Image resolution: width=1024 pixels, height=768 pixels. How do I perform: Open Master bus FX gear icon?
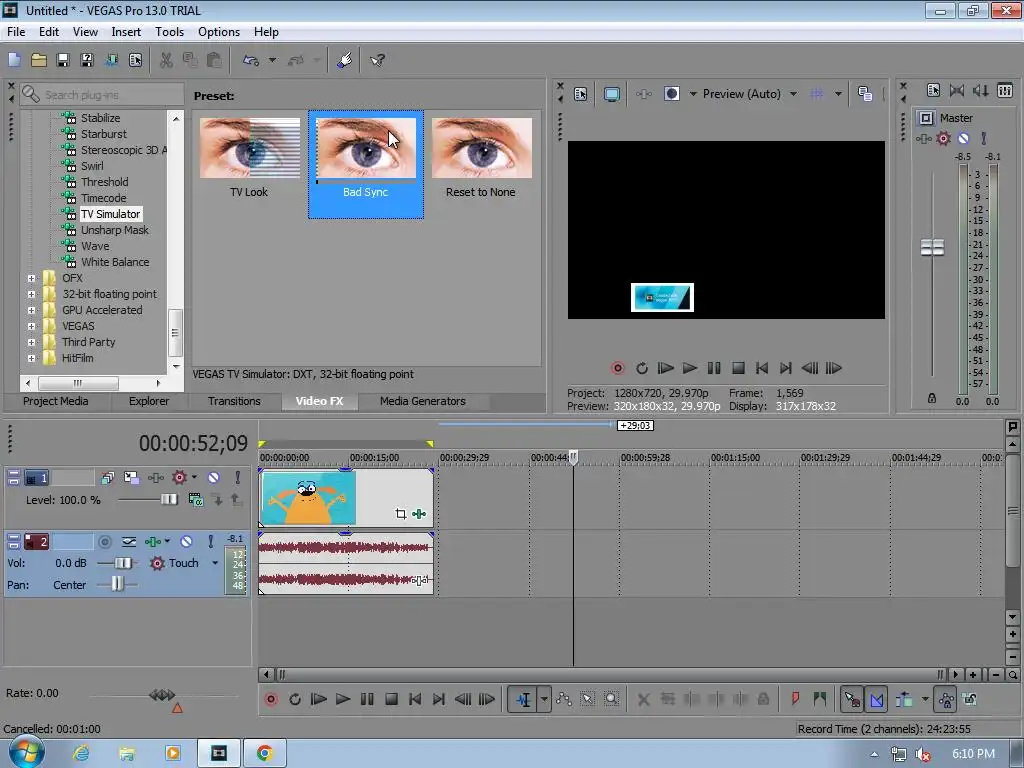[943, 138]
